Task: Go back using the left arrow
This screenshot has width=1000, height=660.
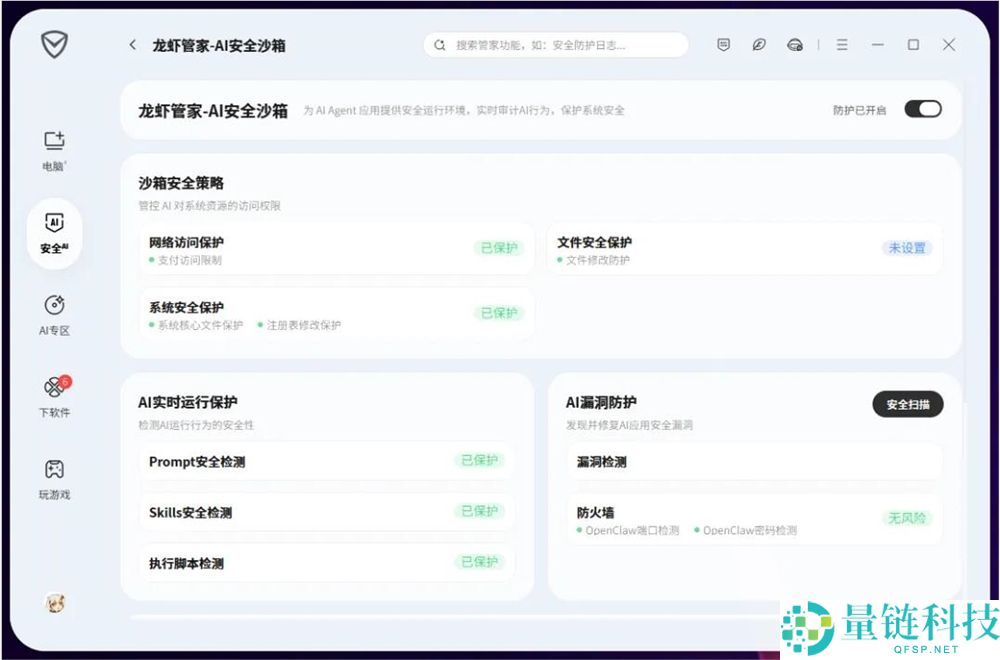Action: (132, 45)
